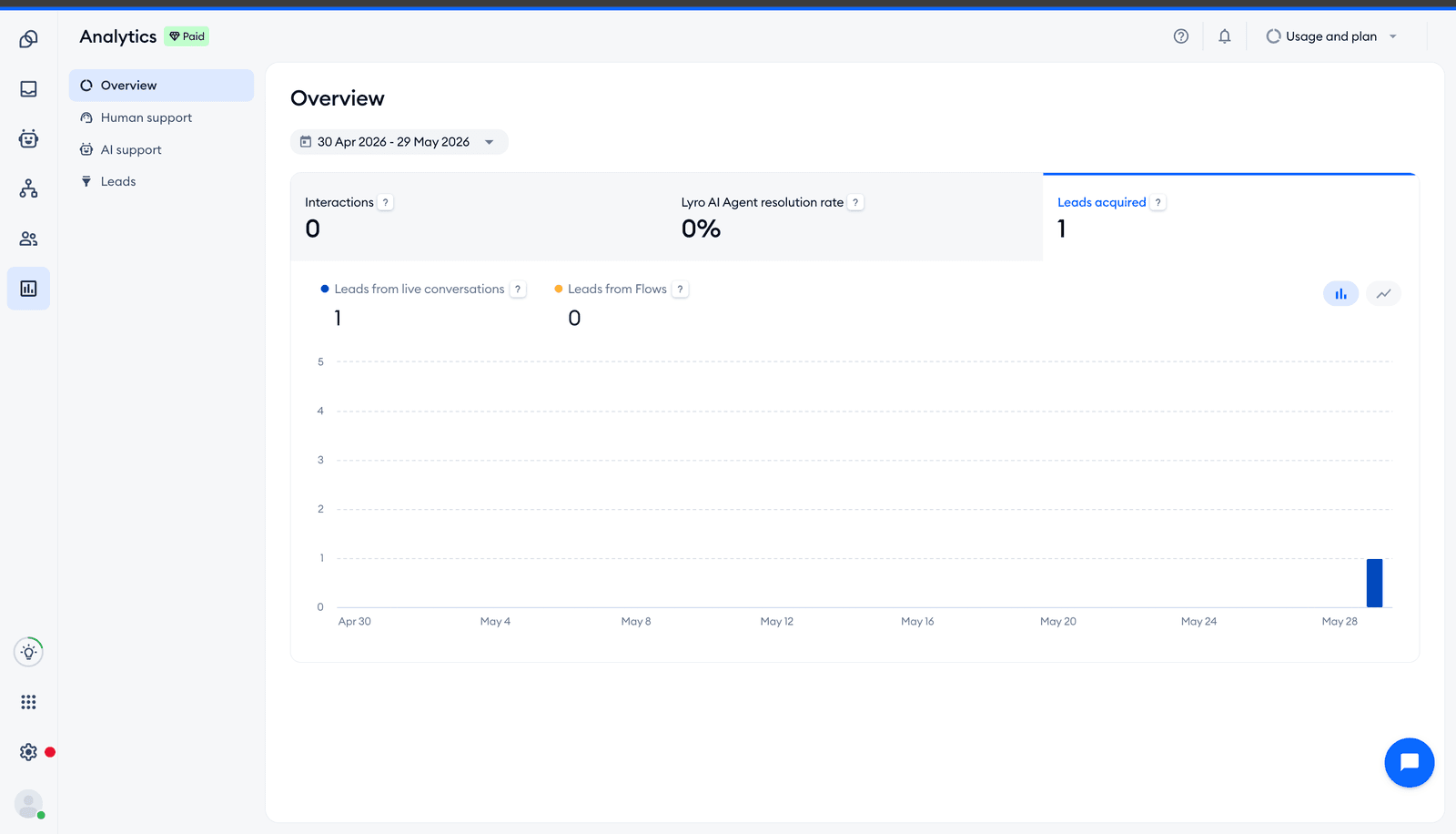Click the Leads acquired help tooltip icon
1456x834 pixels.
1158,203
